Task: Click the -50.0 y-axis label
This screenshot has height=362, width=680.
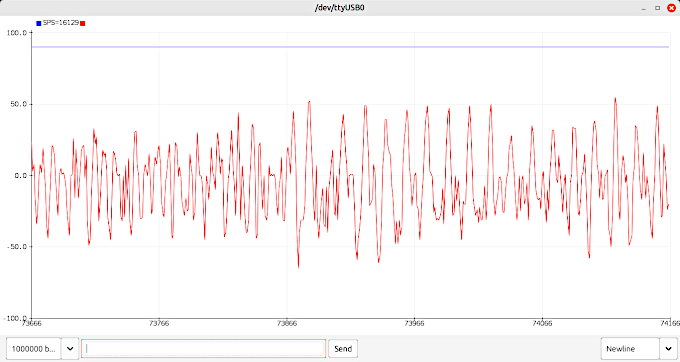Action: 17,247
